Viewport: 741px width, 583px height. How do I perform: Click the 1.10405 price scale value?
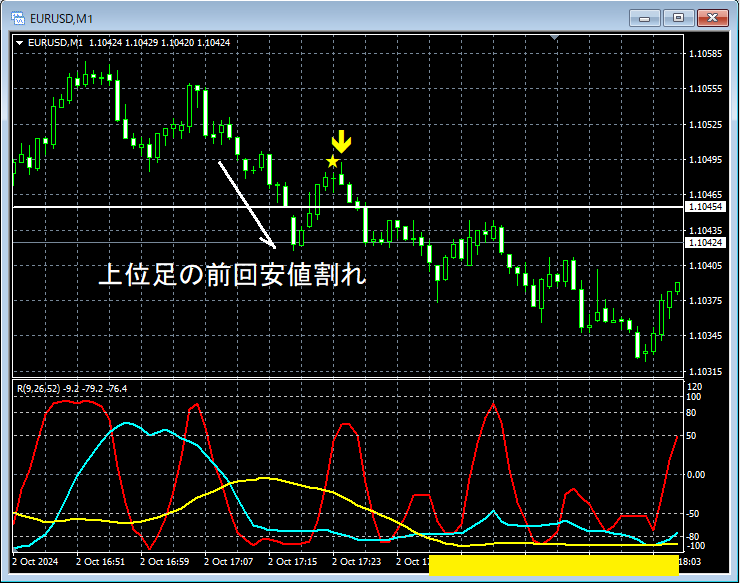click(x=706, y=266)
